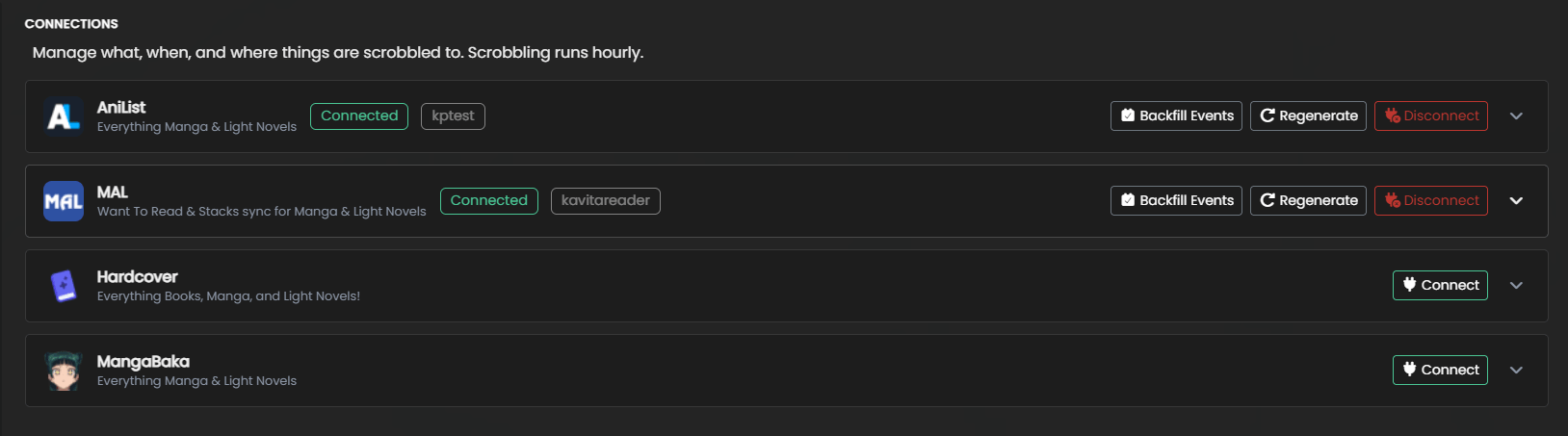Click the MAL logo icon

[64, 201]
